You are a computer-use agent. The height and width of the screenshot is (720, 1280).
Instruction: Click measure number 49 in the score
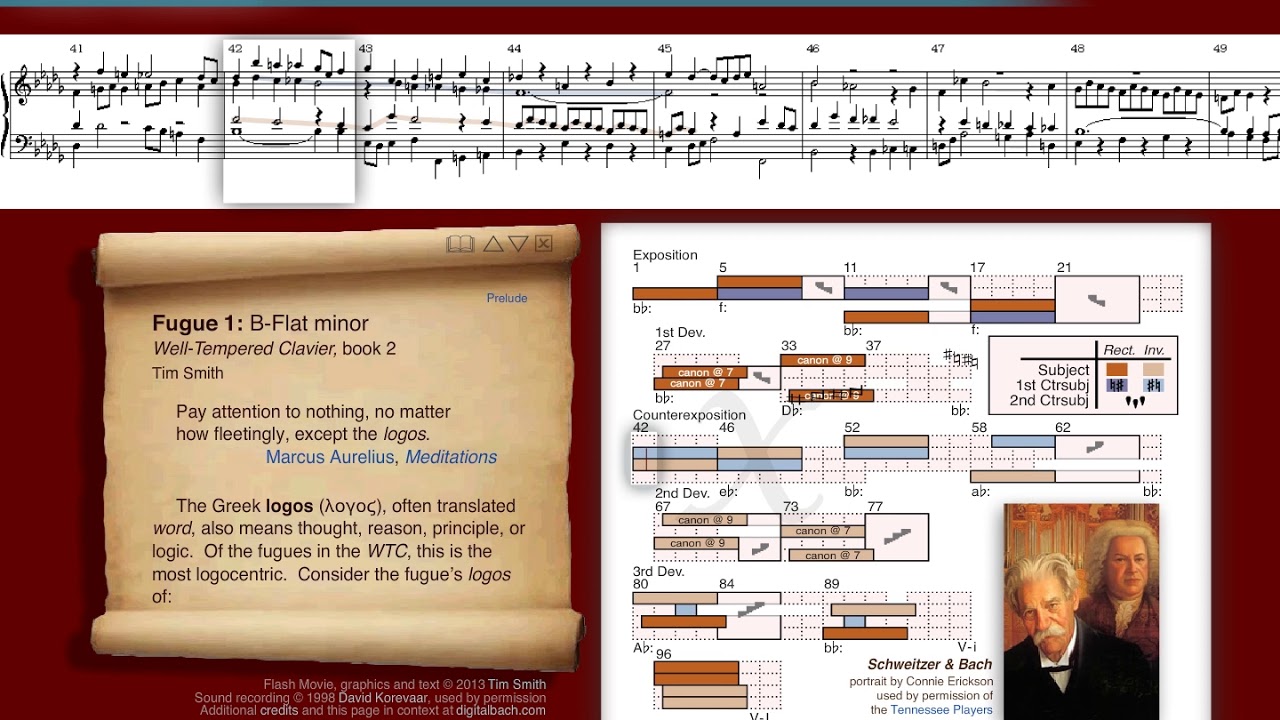[1220, 48]
